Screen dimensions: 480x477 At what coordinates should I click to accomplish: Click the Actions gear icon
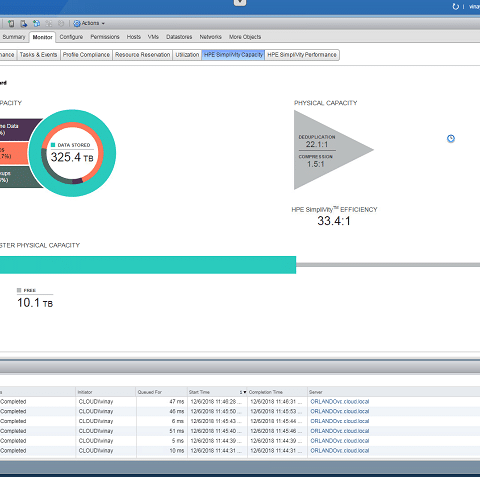click(77, 23)
